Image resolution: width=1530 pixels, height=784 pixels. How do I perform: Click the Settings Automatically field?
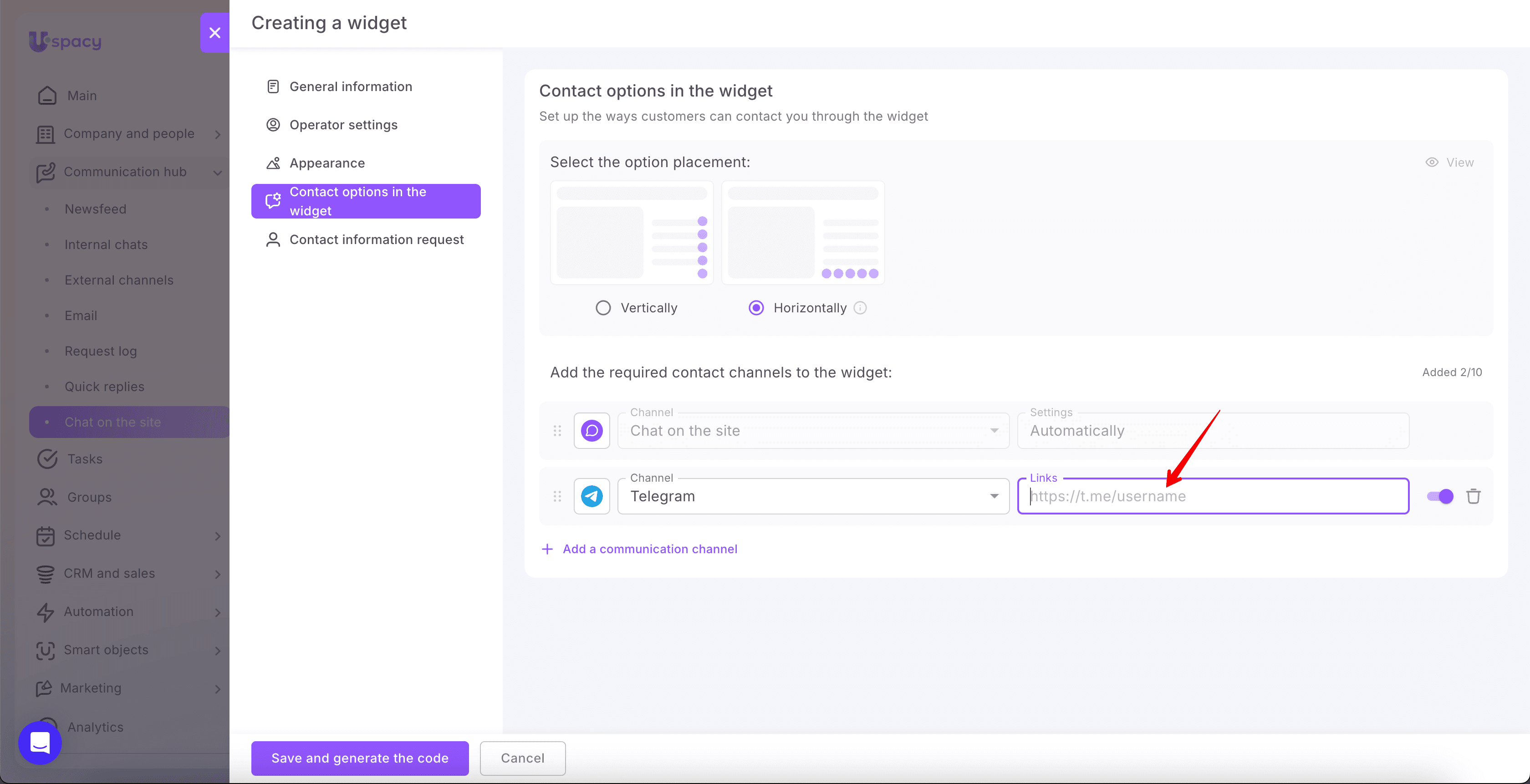(1213, 431)
